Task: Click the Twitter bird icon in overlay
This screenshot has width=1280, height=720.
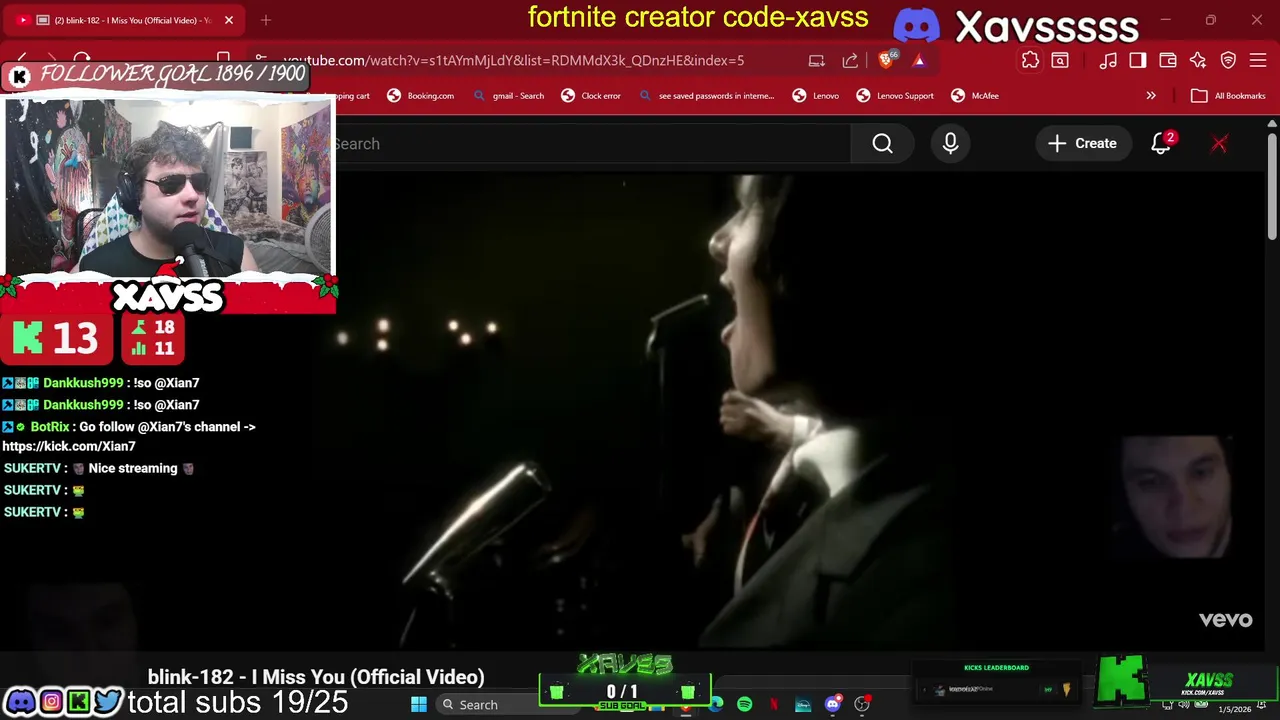Action: (x=108, y=702)
